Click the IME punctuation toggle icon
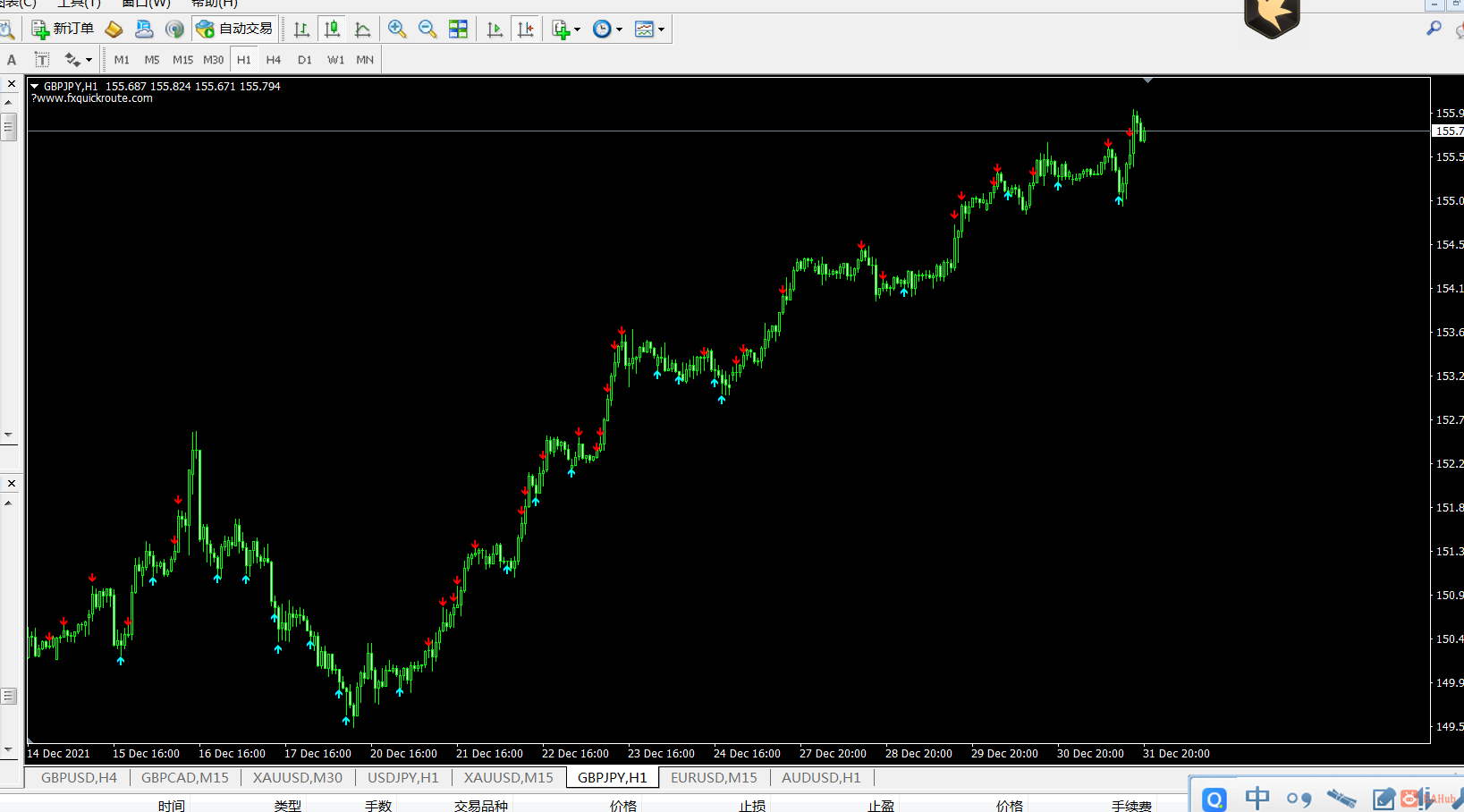This screenshot has height=812, width=1464. pyautogui.click(x=1299, y=799)
